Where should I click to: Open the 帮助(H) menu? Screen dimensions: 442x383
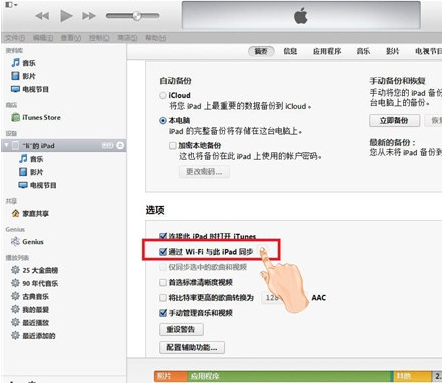click(x=156, y=38)
